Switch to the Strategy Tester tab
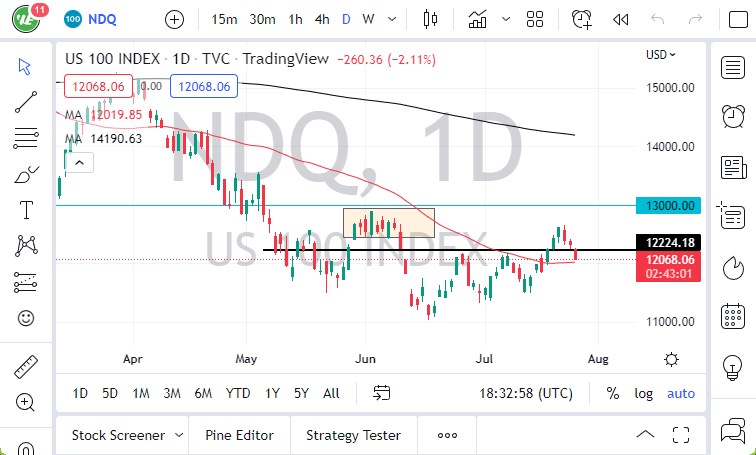 tap(353, 435)
